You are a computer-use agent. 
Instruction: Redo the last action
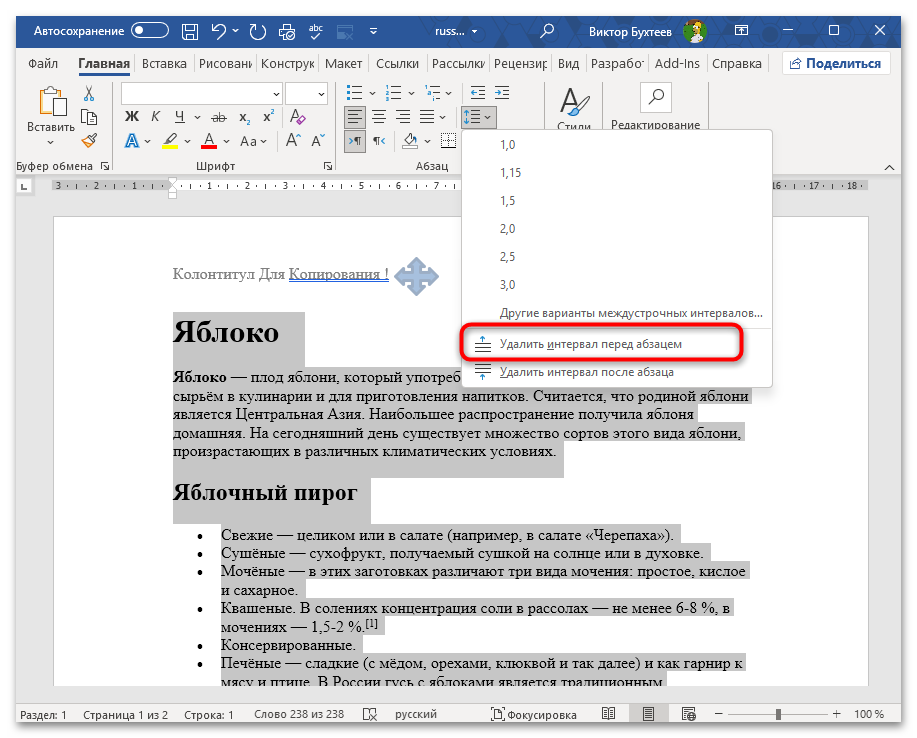pos(257,32)
